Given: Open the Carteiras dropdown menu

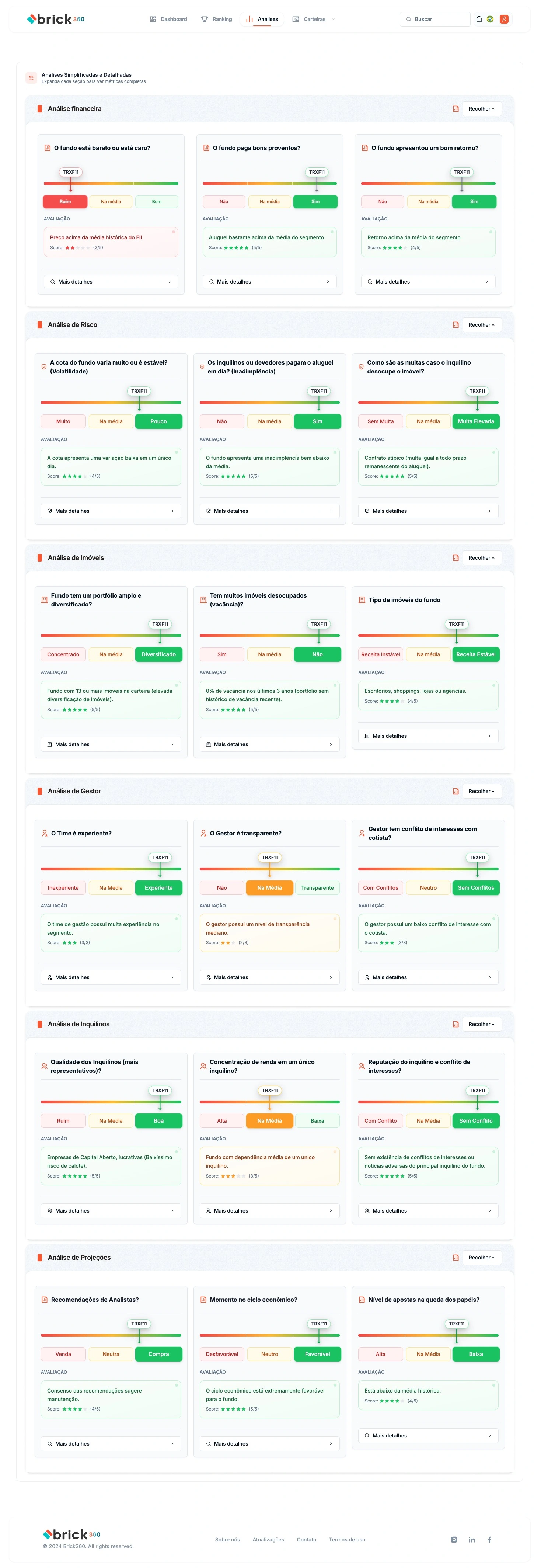Looking at the screenshot, I should click(314, 20).
